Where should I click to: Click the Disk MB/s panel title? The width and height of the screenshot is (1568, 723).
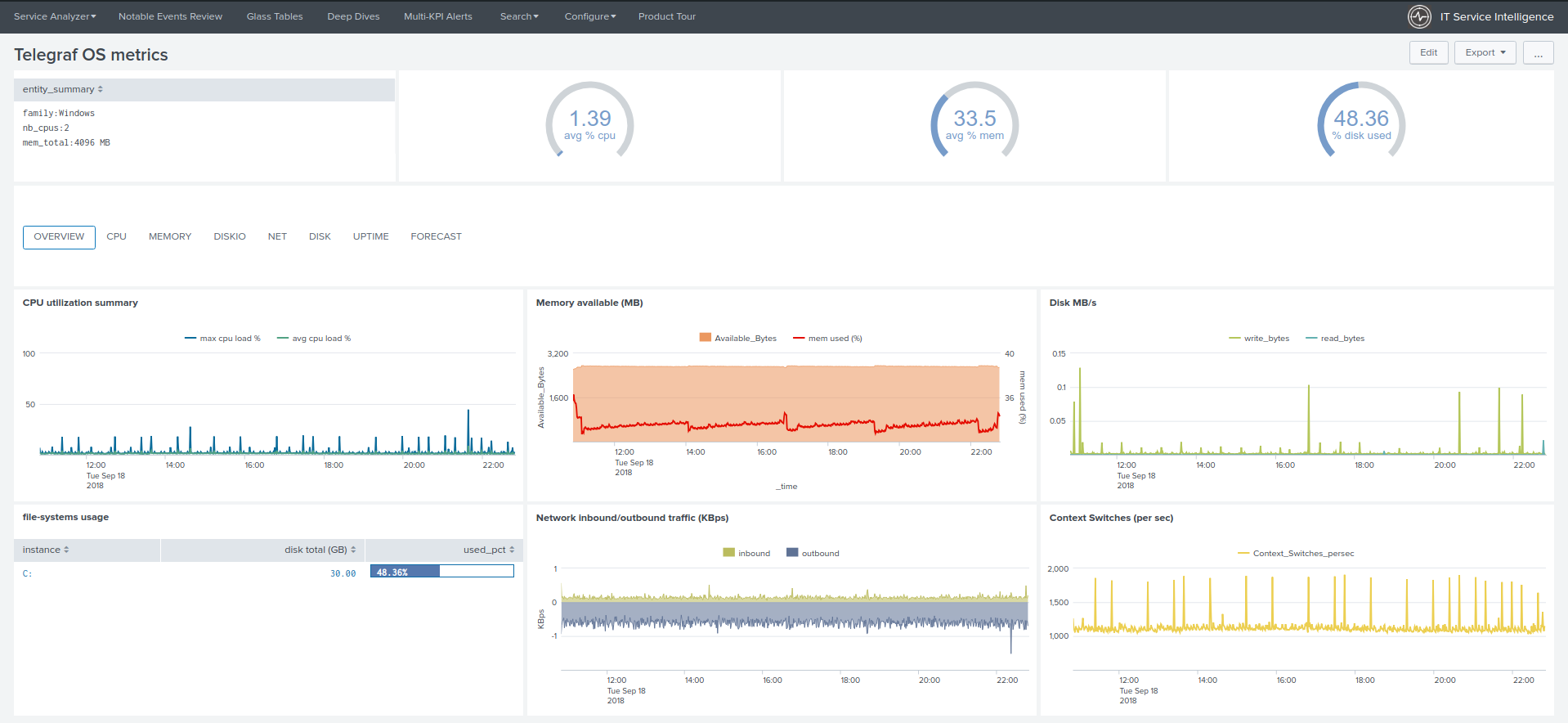click(1073, 303)
